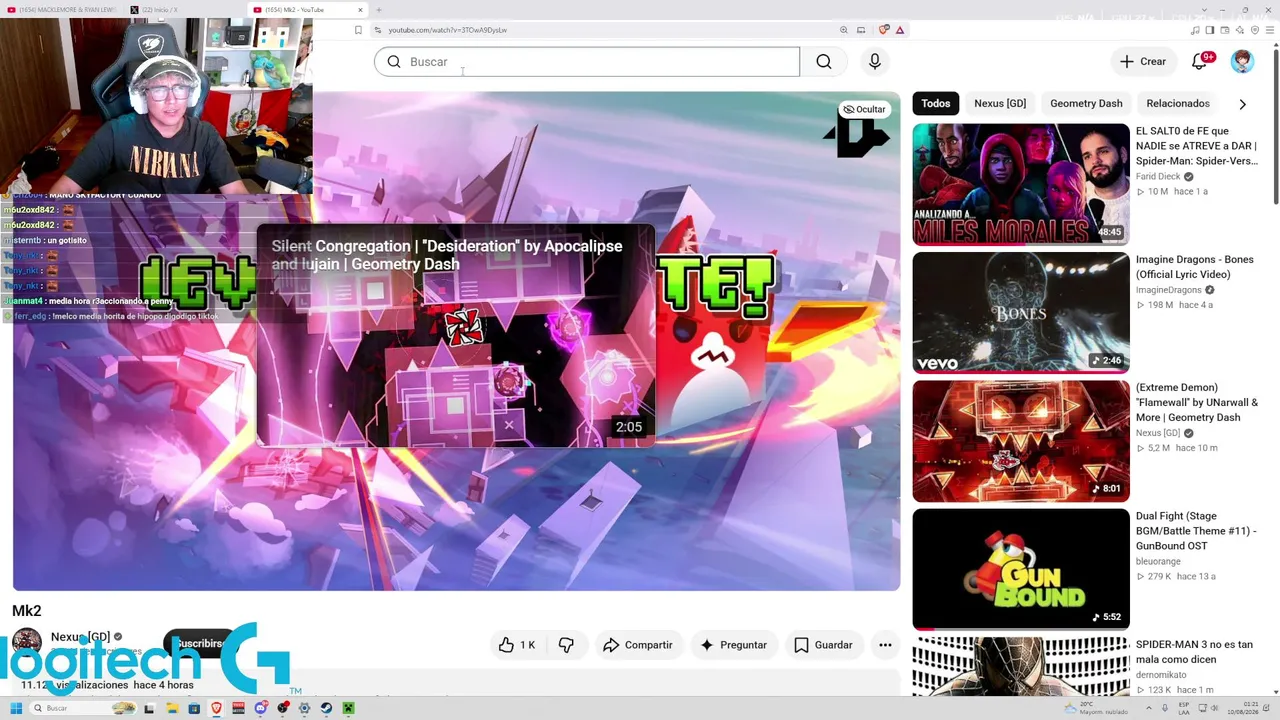This screenshot has width=1280, height=720.
Task: Open the taskbar weather widget showing 20°C
Action: (1097, 708)
